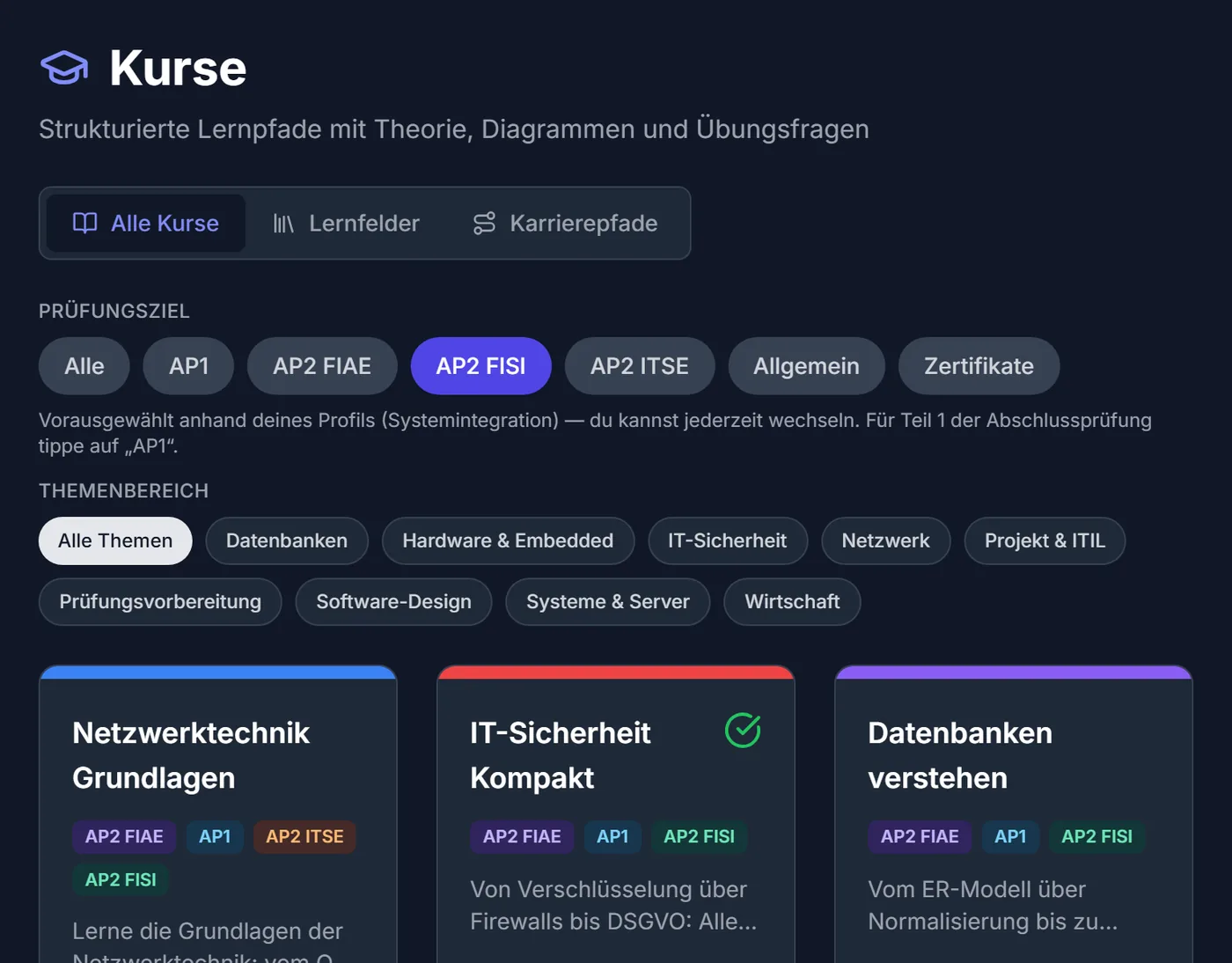Click the AP2 FIAE tag on IT-Sicherheit Kompakt

click(522, 836)
